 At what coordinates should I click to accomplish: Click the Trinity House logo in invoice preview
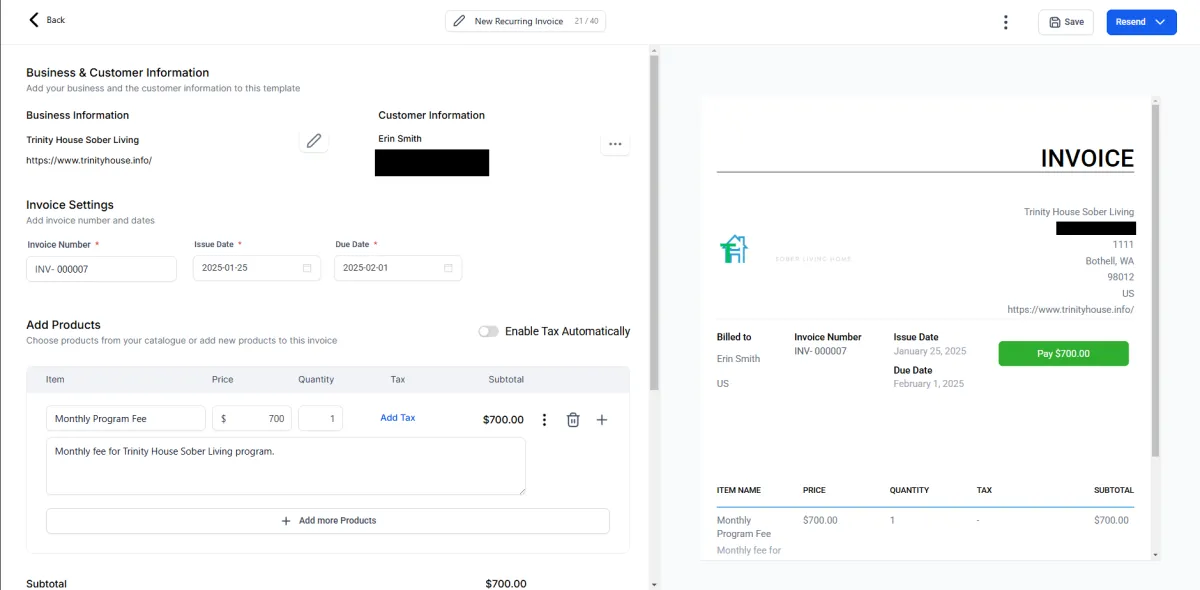[x=734, y=249]
